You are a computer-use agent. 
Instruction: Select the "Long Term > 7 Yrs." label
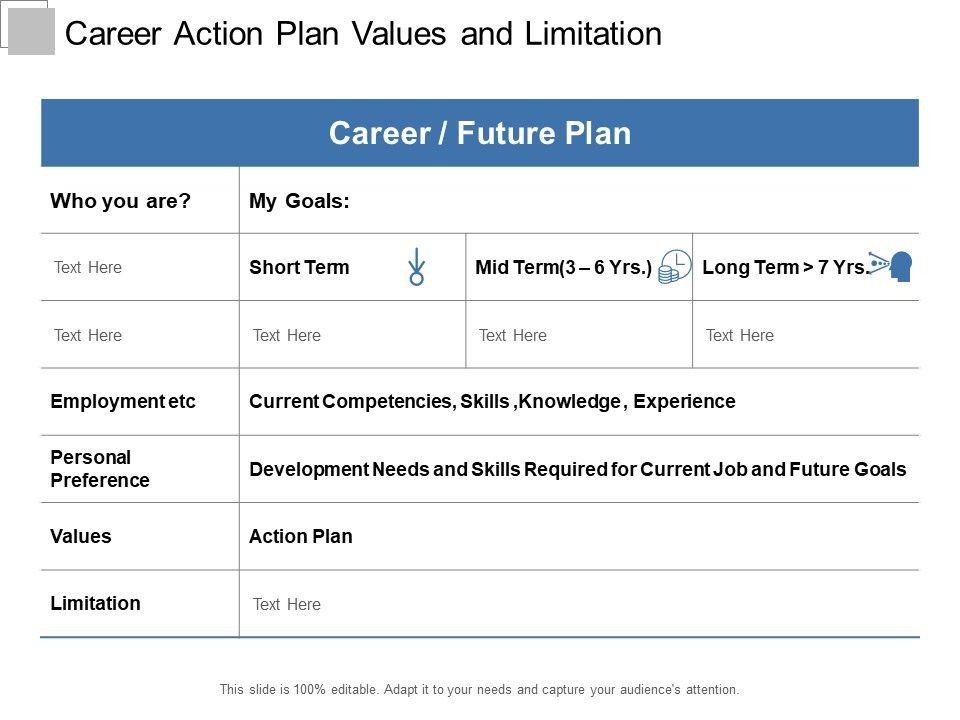784,267
